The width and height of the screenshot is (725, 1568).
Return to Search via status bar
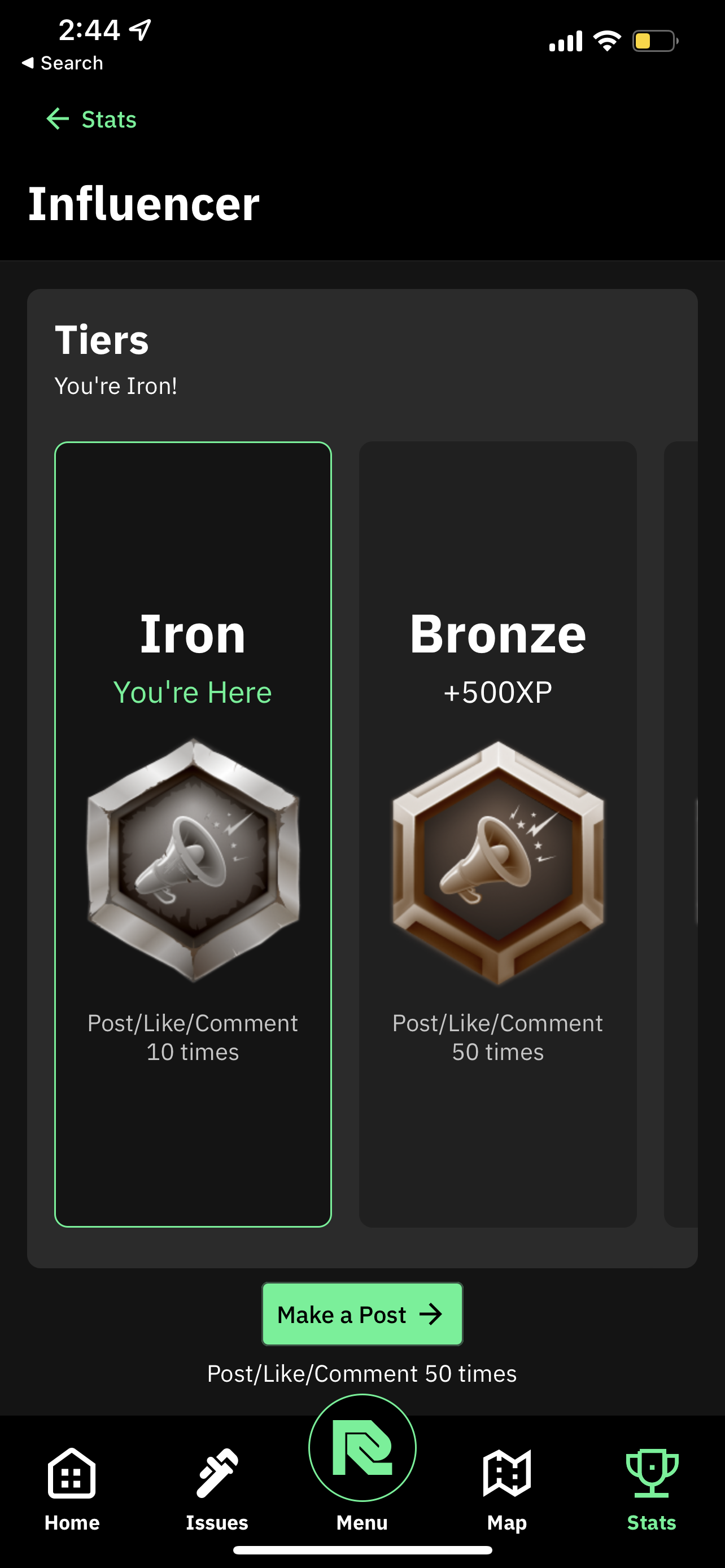coord(63,63)
